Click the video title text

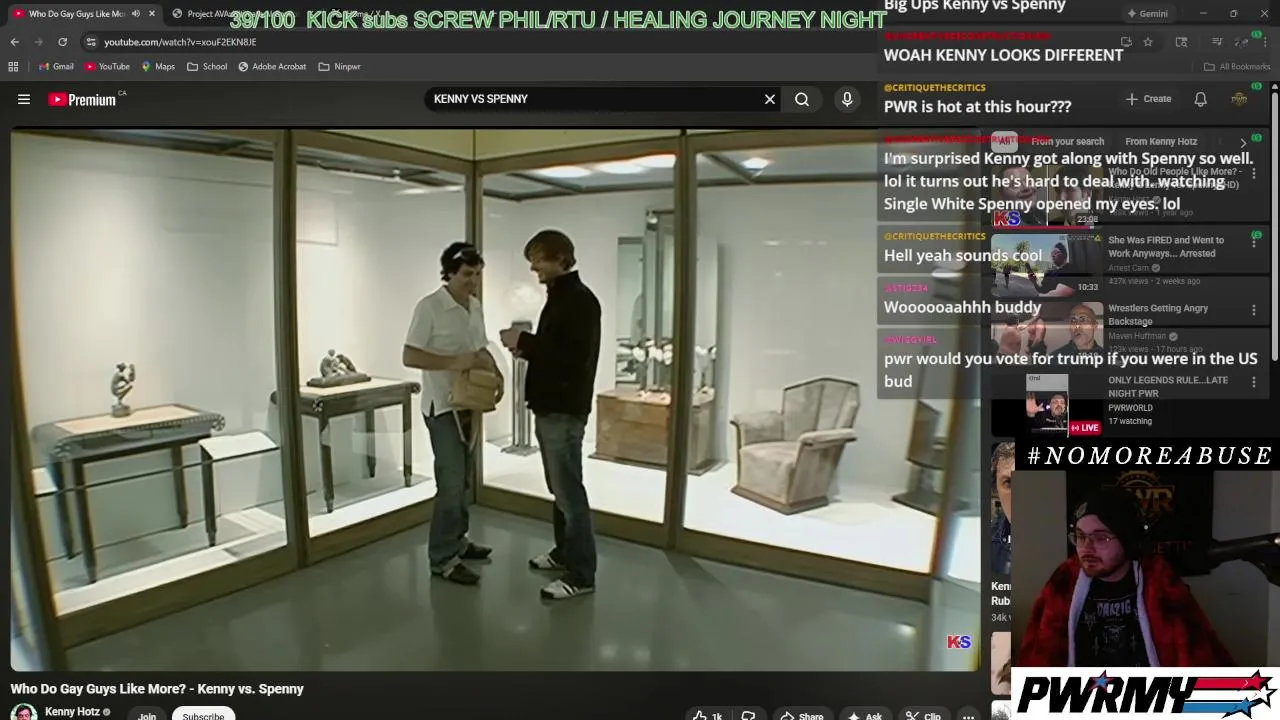[x=157, y=689]
